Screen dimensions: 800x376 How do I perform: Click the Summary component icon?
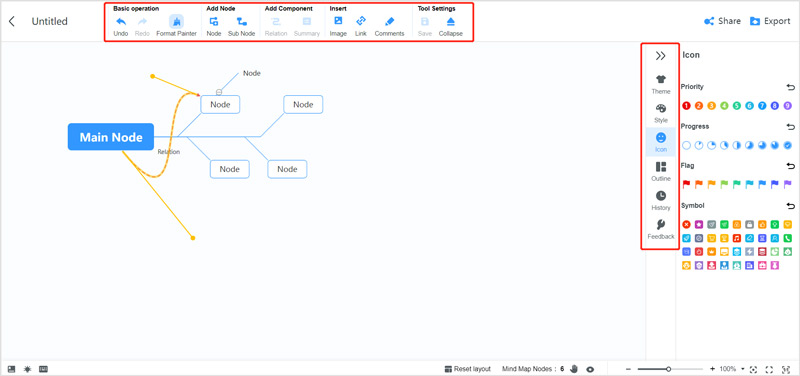[x=307, y=21]
